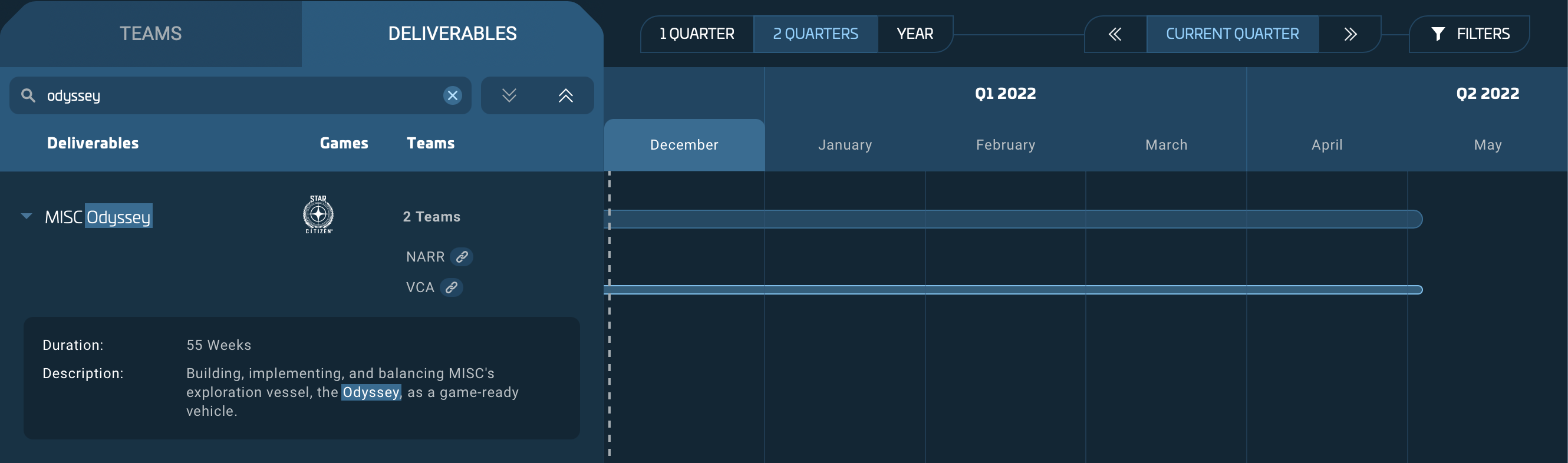Collapse the MISC Odyssey row
The image size is (1568, 463).
(26, 216)
